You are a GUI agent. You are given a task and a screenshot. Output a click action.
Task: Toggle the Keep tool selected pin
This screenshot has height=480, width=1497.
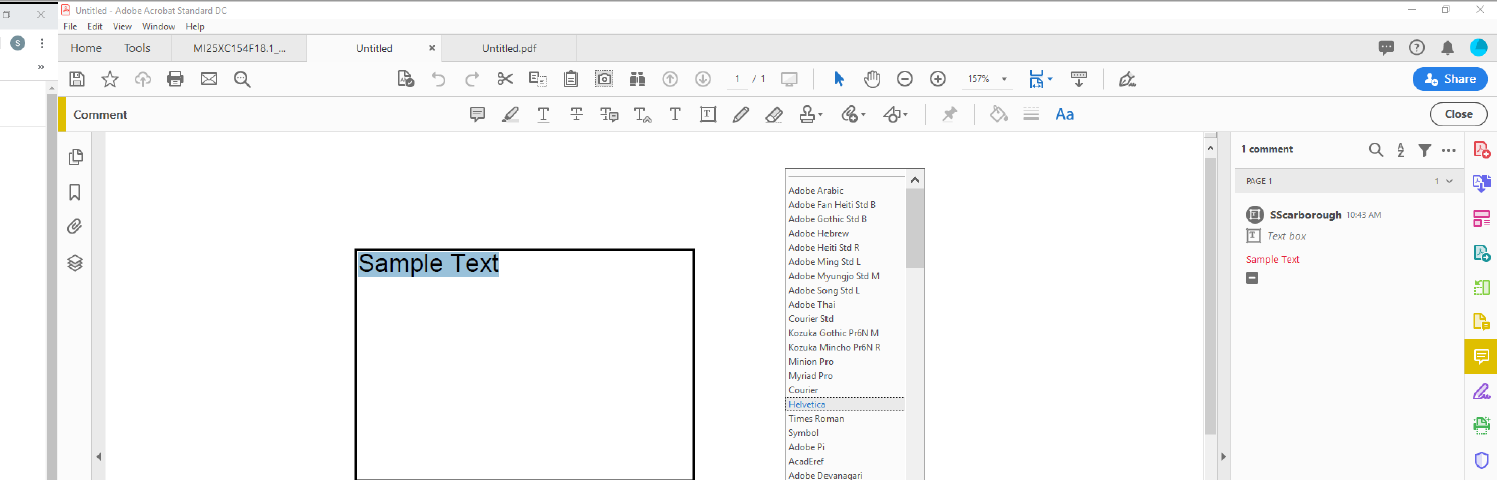(950, 115)
